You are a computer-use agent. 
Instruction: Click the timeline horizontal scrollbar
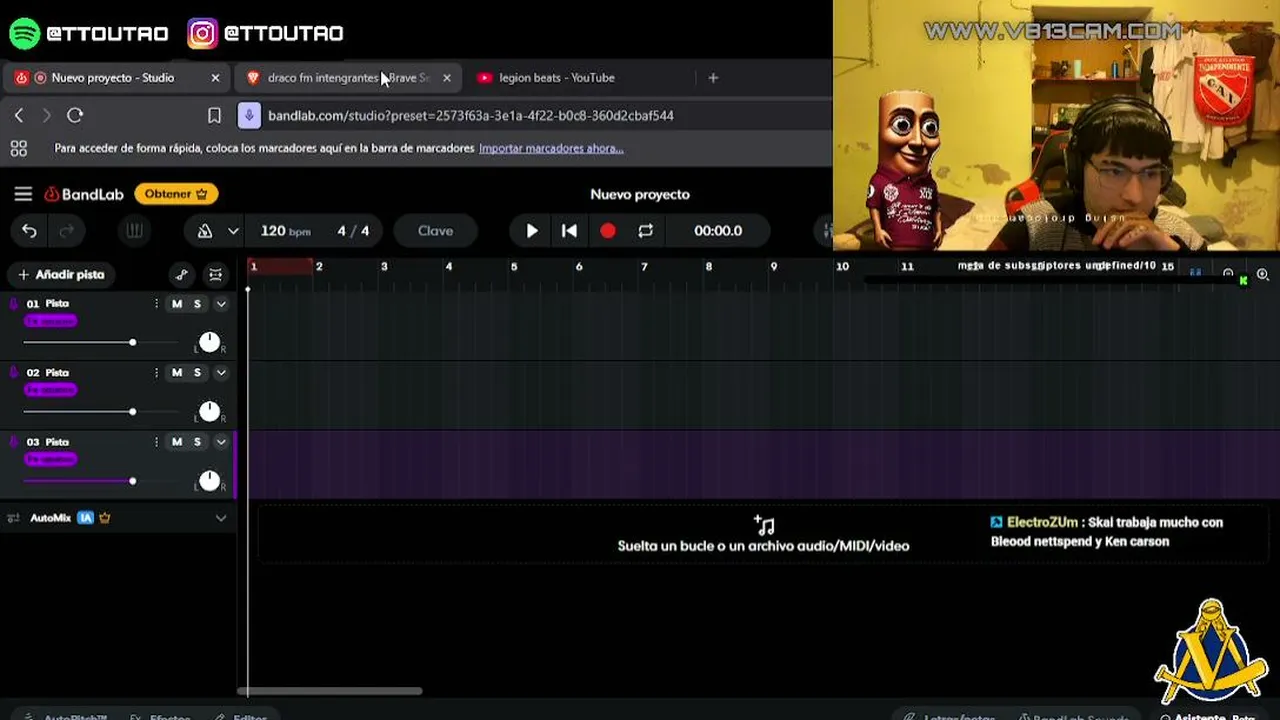click(x=329, y=691)
